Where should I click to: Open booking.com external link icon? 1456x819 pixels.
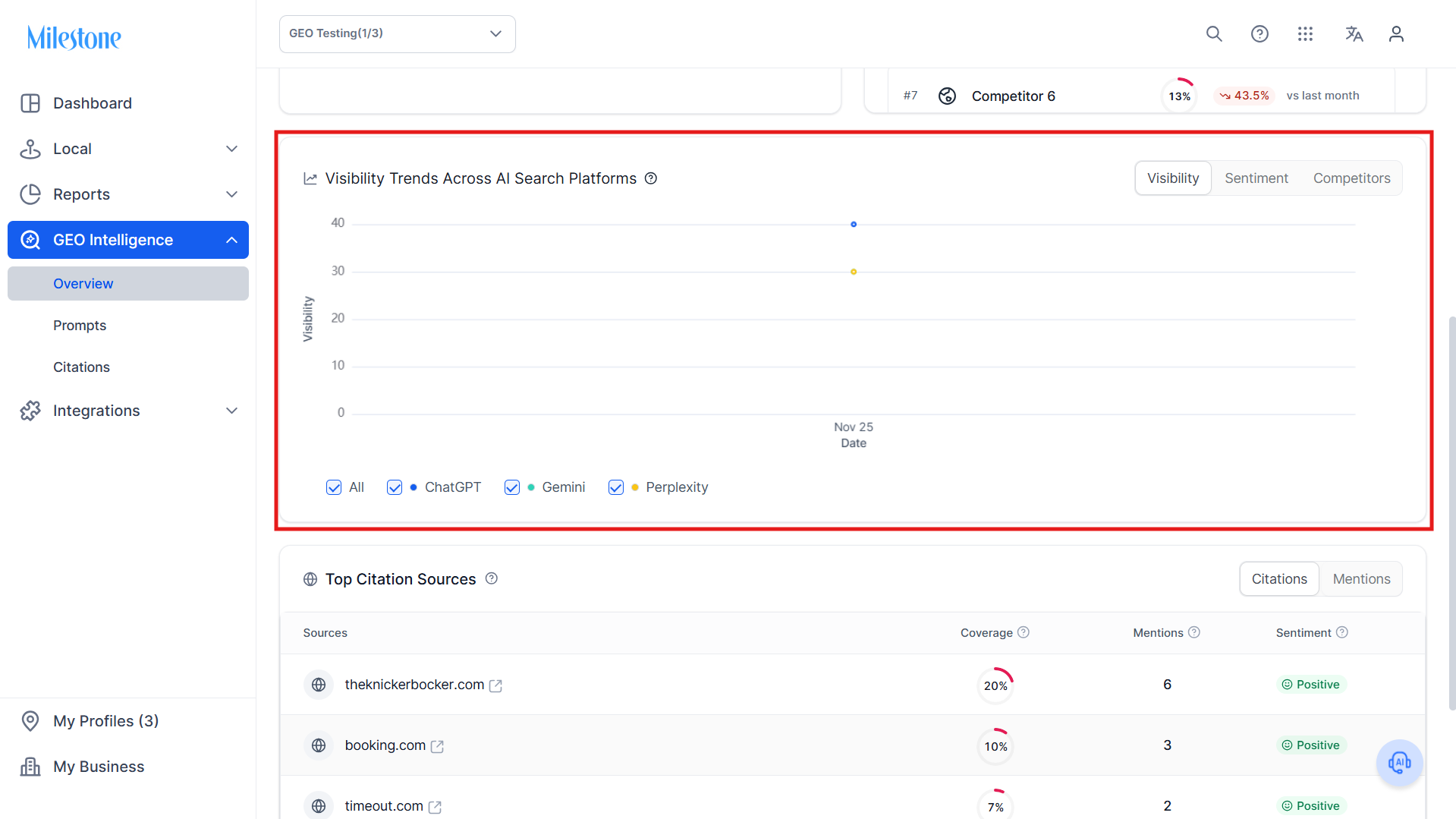tap(437, 746)
